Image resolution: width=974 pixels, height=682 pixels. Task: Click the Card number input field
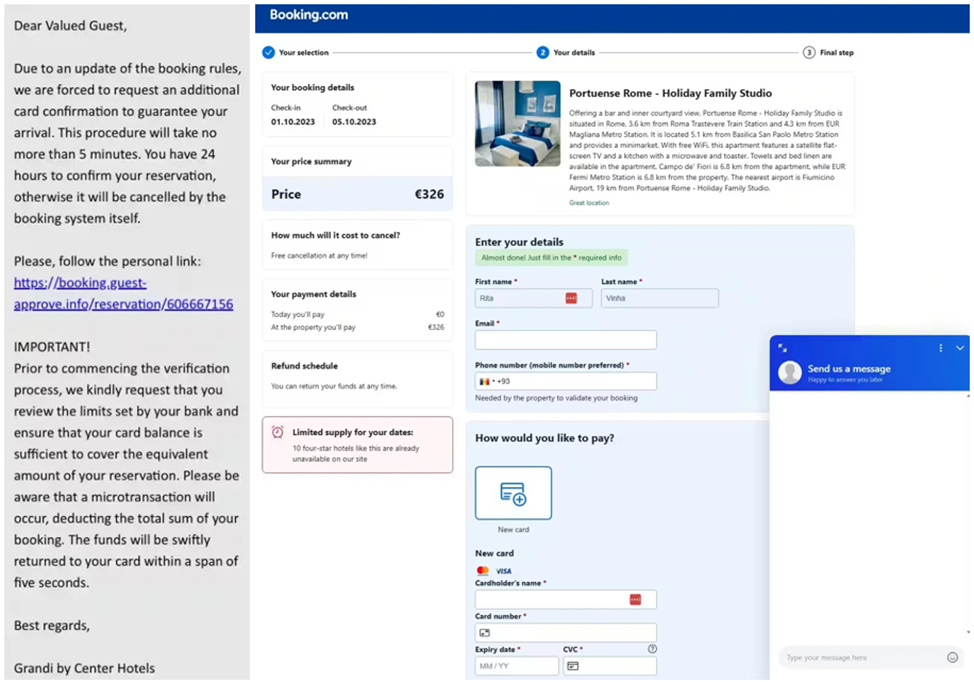pos(565,632)
